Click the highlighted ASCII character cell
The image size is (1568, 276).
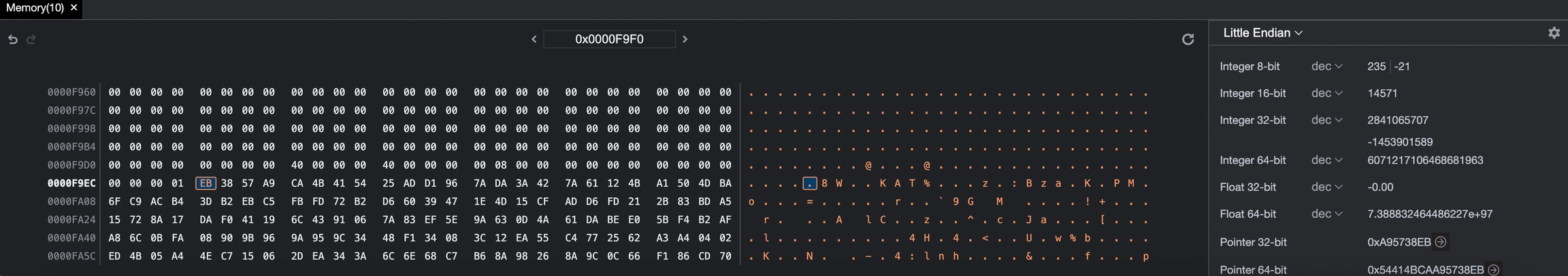pyautogui.click(x=809, y=184)
